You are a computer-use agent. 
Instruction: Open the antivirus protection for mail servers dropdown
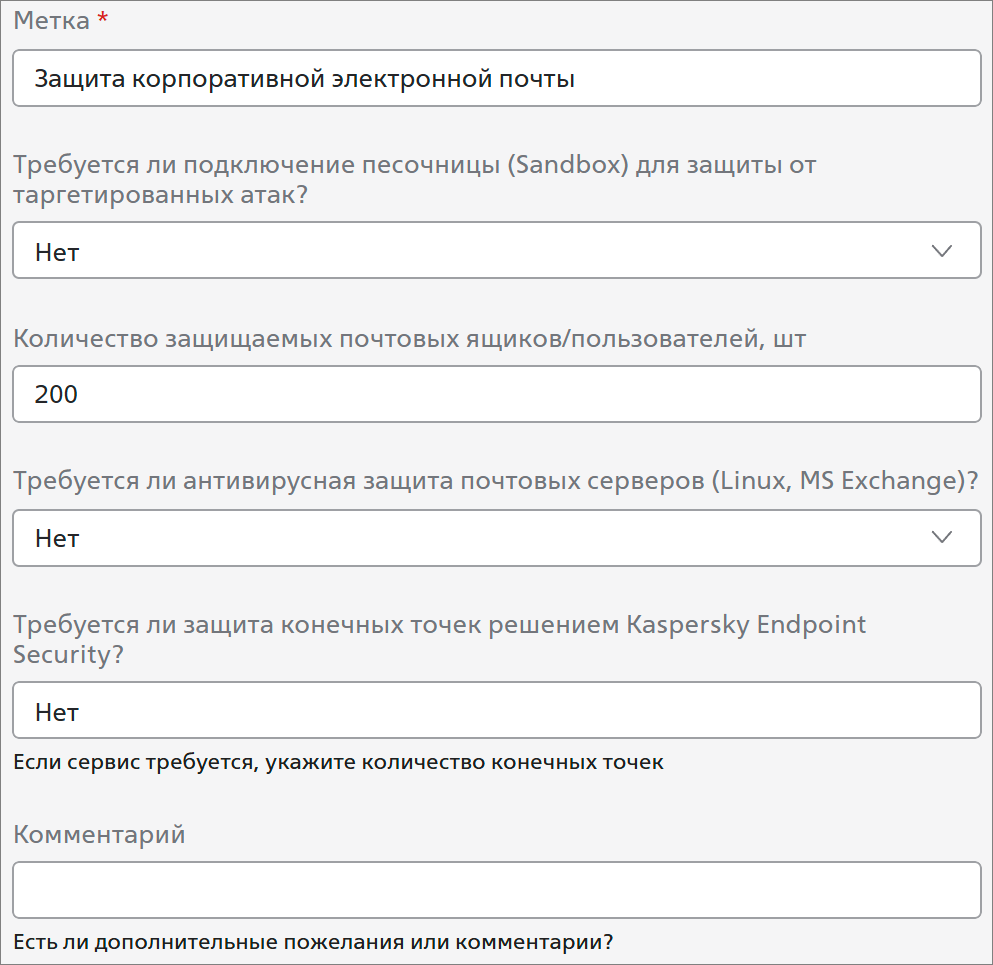click(x=496, y=538)
